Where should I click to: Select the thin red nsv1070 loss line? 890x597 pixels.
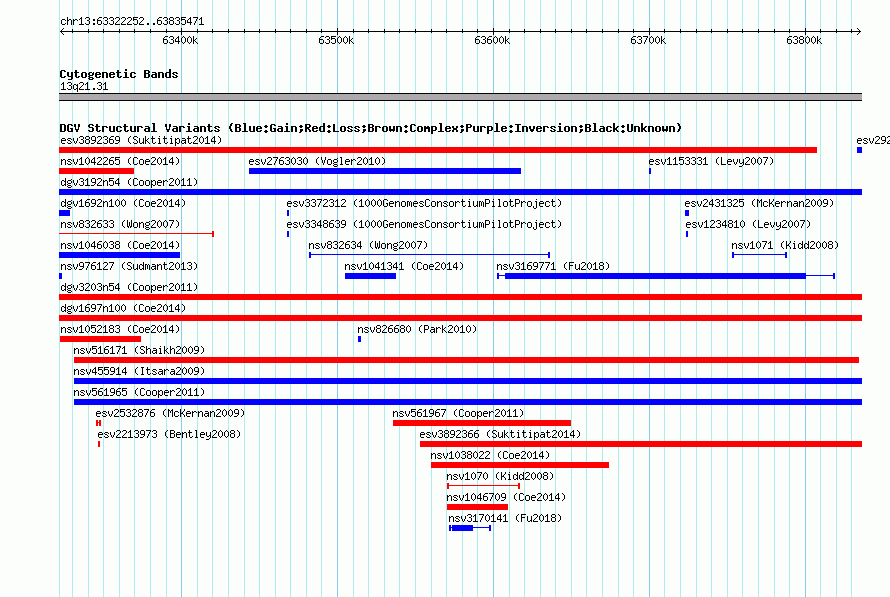click(x=484, y=486)
